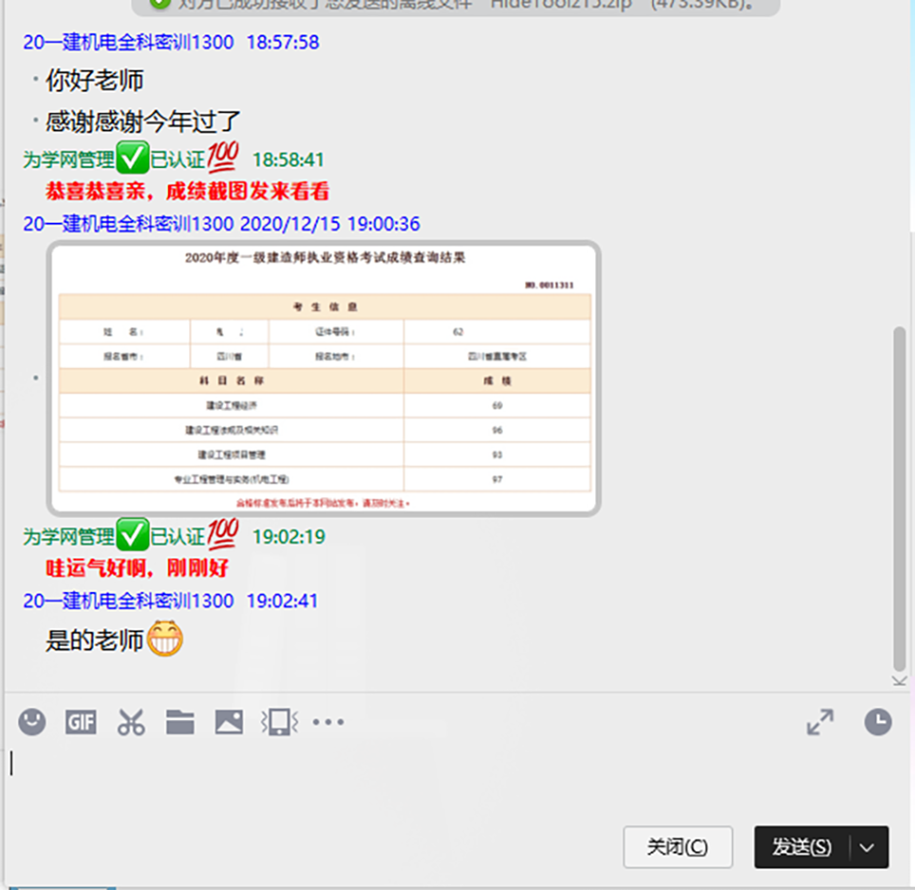The height and width of the screenshot is (890, 915).
Task: Click the 发送(S) send button
Action: [802, 847]
